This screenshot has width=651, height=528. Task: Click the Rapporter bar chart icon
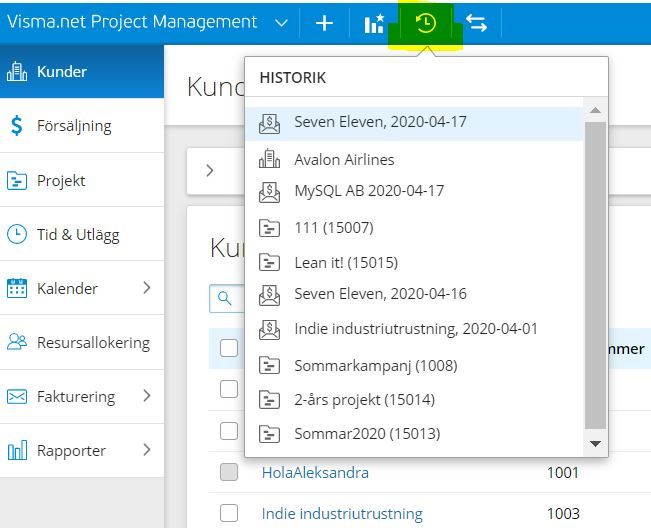tap(17, 450)
